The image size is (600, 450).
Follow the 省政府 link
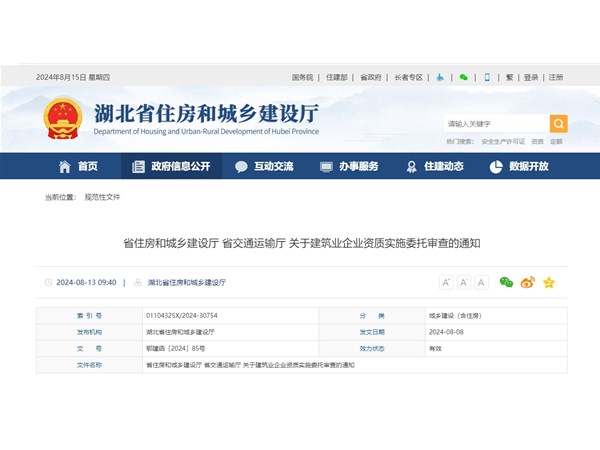[371, 77]
